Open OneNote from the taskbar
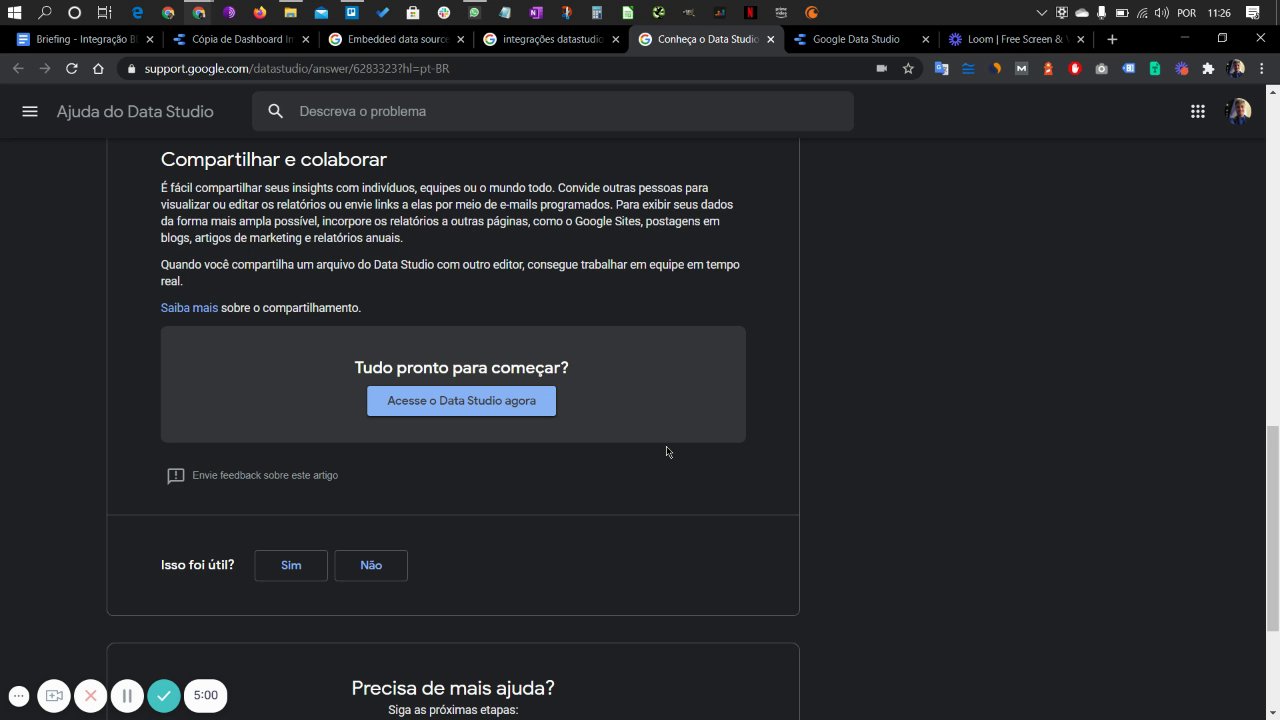Screen dimensions: 1280x720 click(536, 13)
